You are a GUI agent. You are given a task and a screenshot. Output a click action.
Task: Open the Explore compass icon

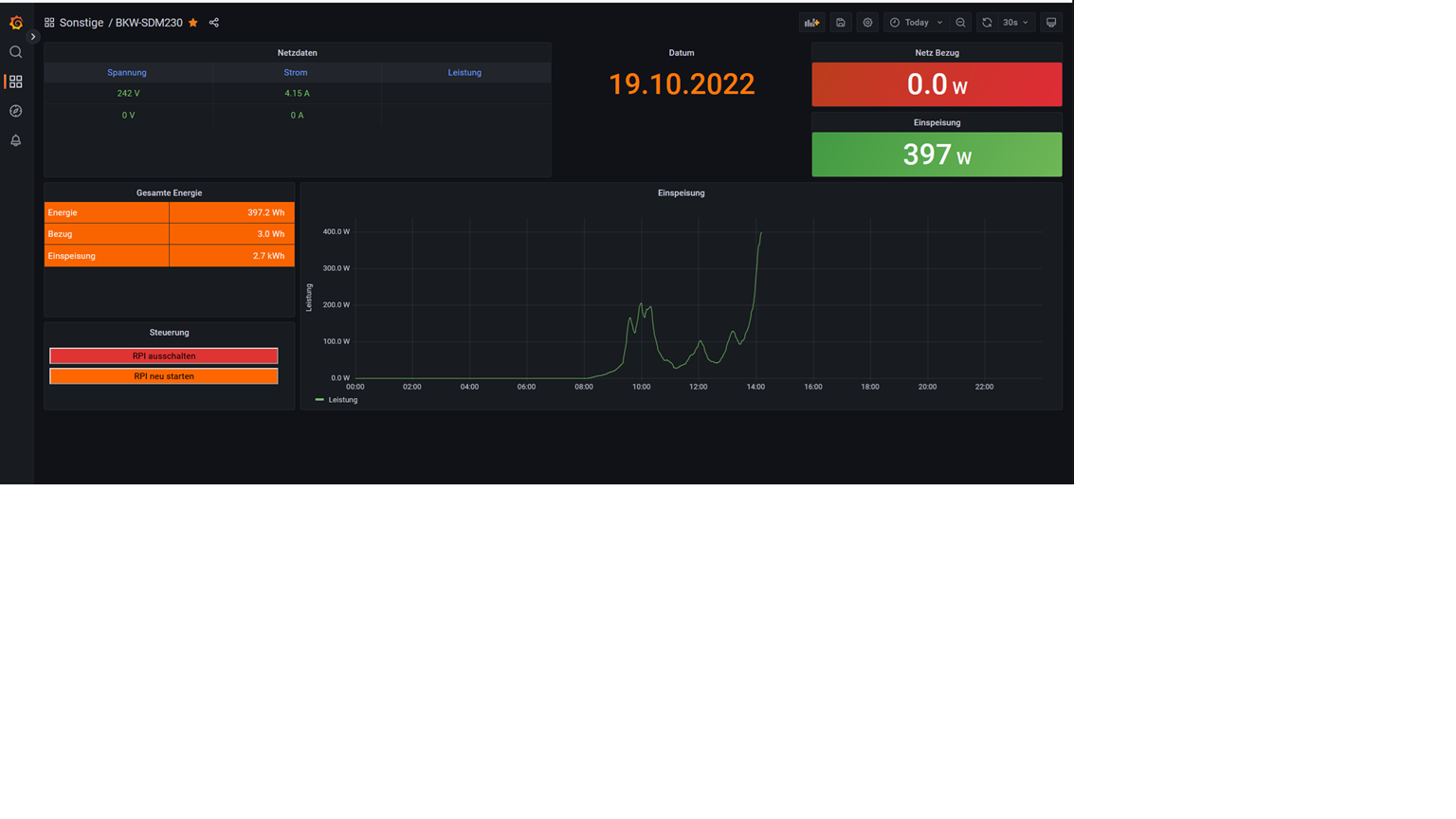point(16,112)
